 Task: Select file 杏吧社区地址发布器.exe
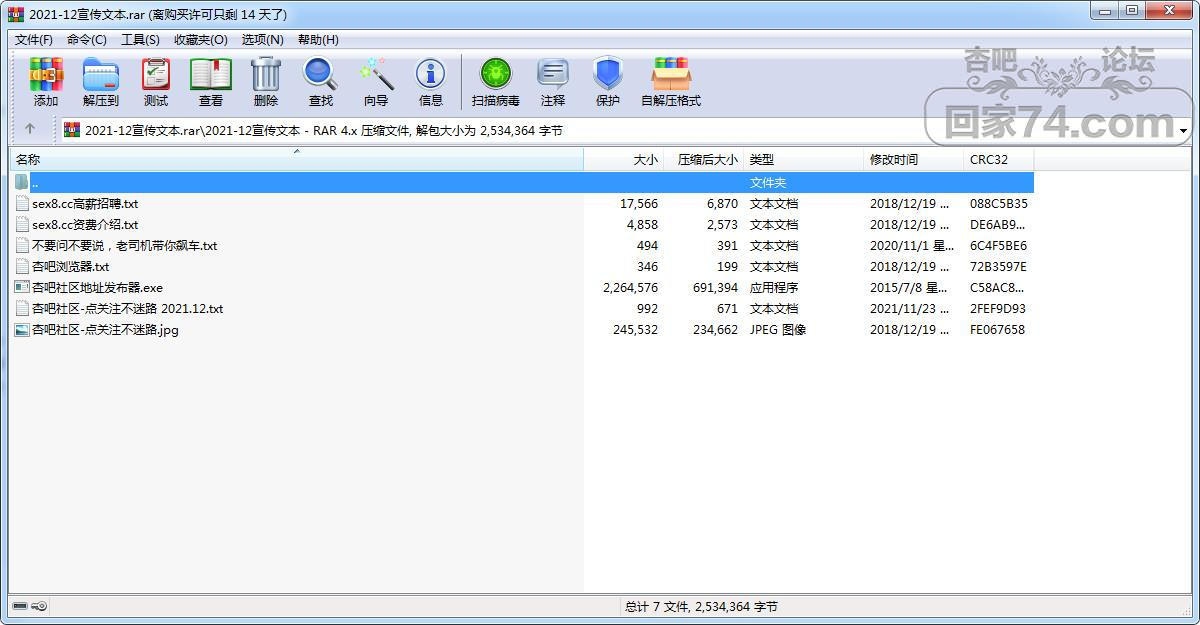[97, 287]
